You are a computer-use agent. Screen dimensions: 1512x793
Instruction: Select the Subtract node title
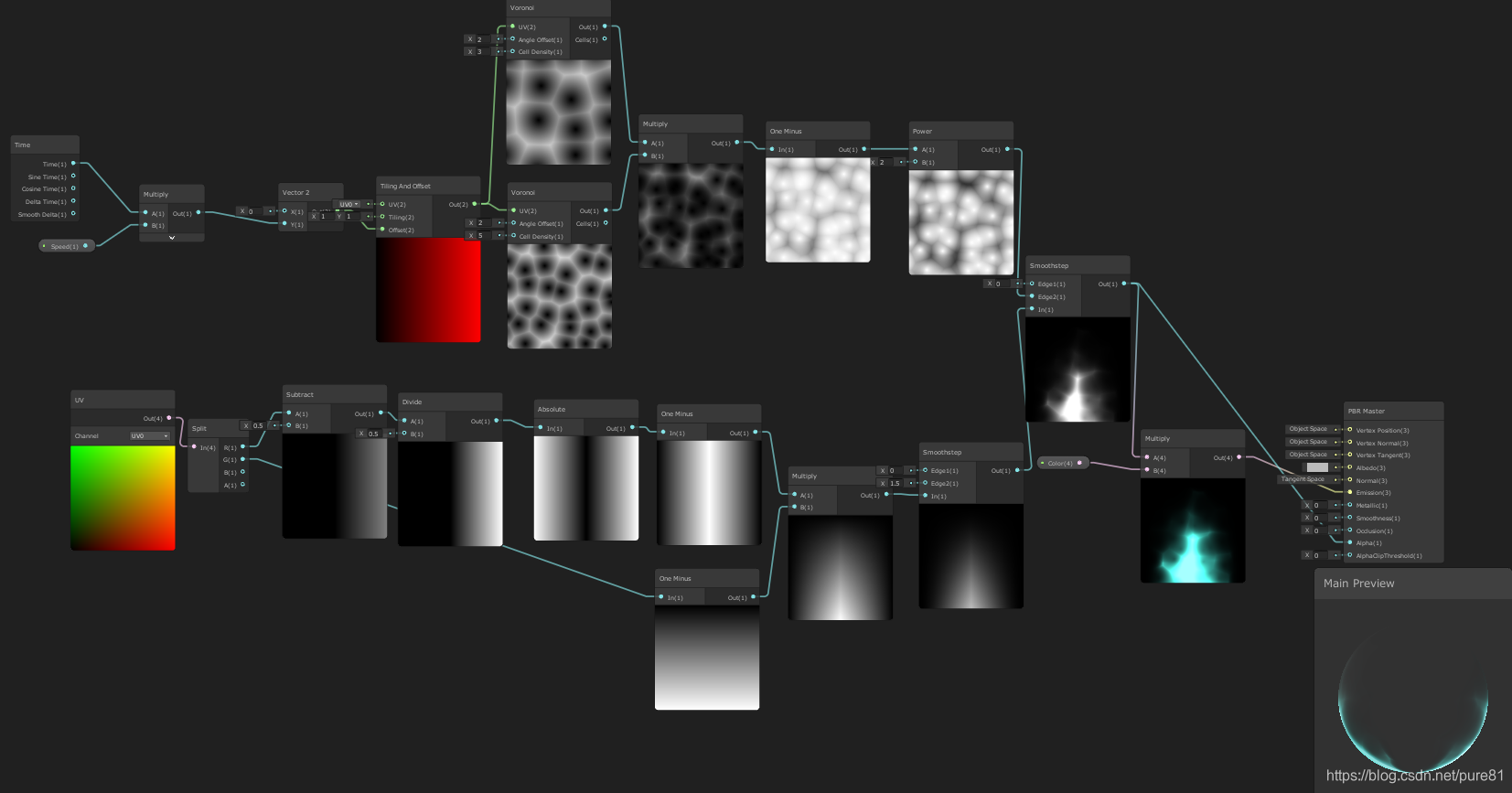click(x=300, y=394)
